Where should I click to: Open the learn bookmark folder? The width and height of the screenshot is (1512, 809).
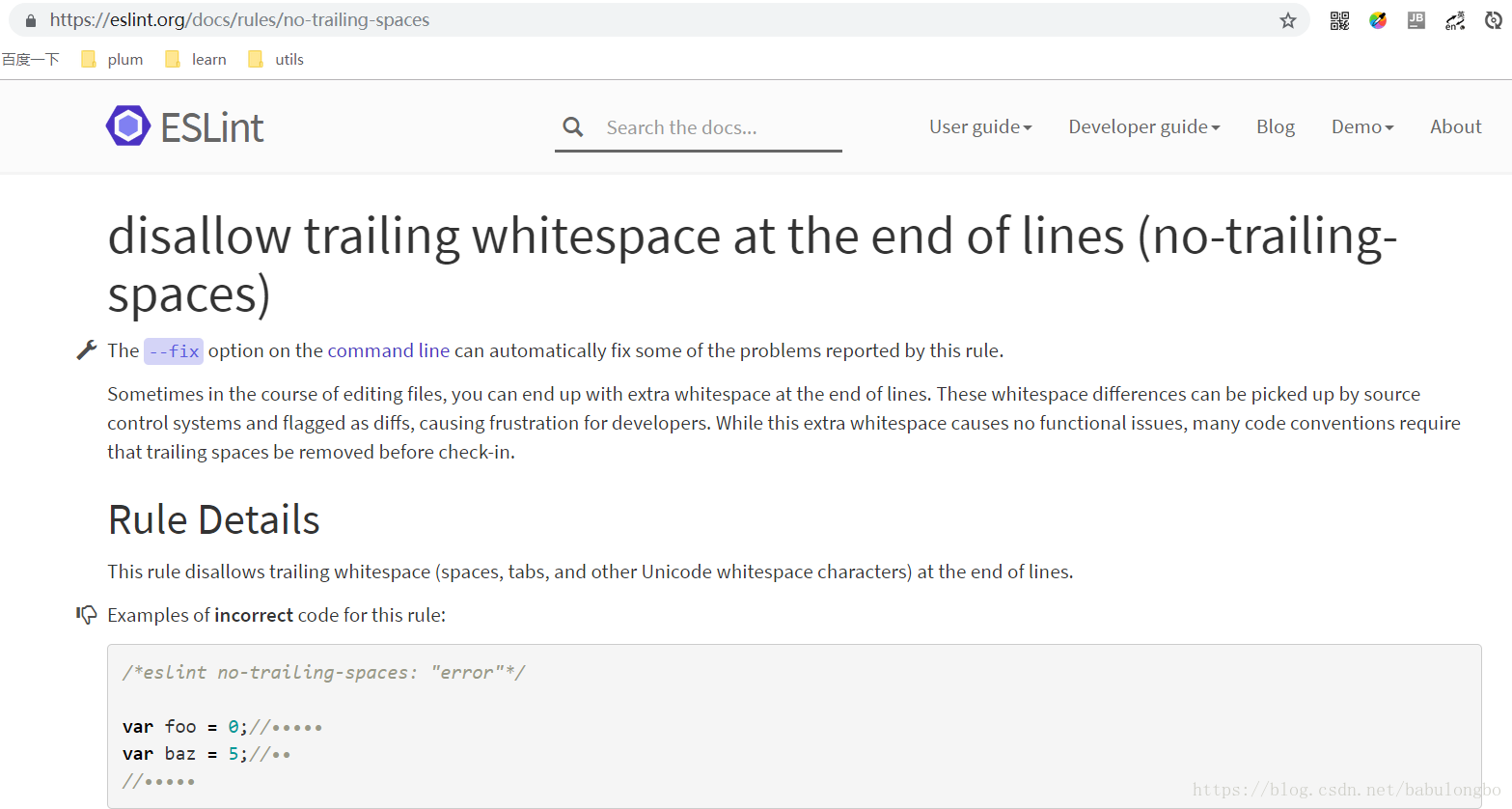pyautogui.click(x=196, y=59)
